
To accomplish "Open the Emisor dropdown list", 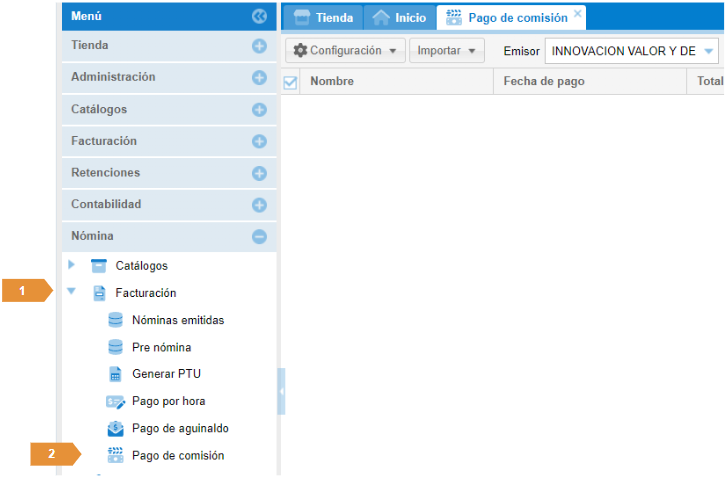I will click(x=709, y=50).
